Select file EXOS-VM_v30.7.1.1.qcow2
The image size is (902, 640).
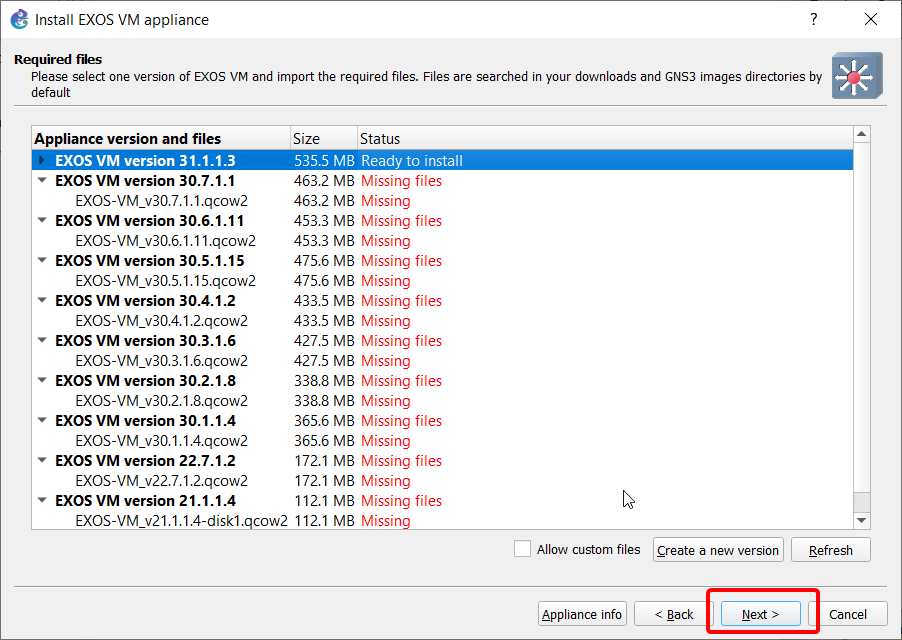click(162, 201)
